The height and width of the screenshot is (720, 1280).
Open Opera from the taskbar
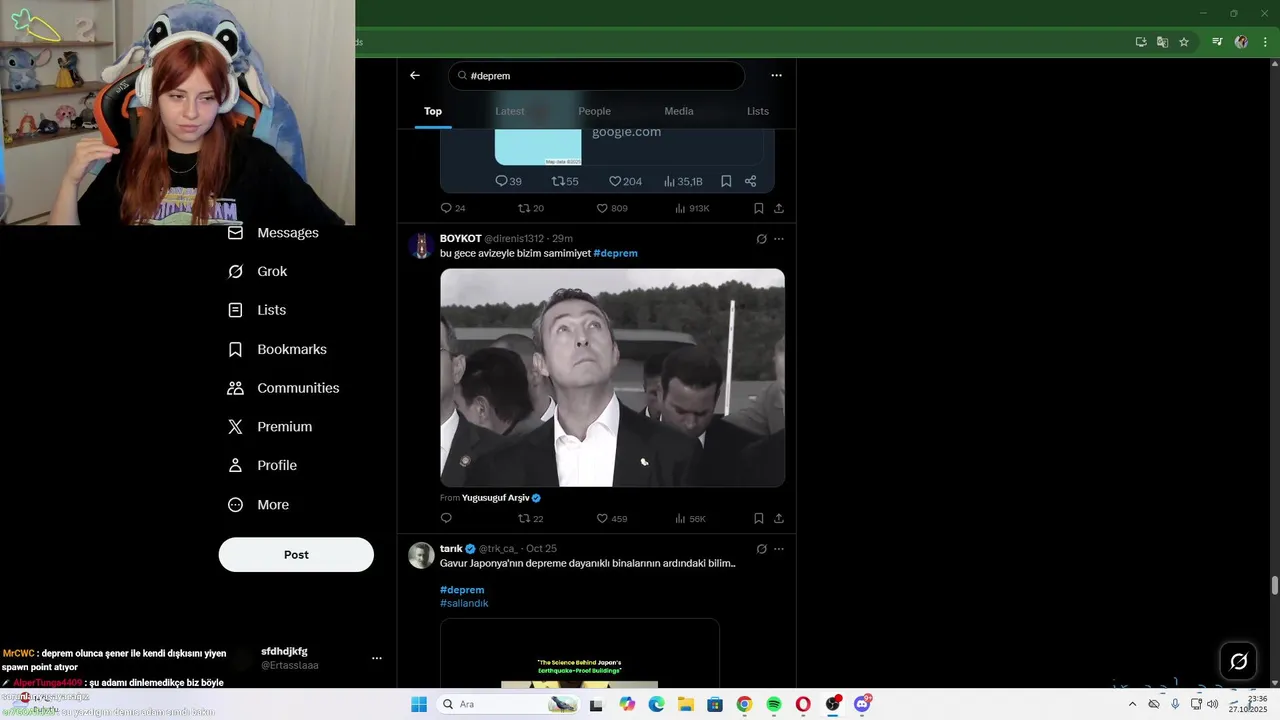(803, 704)
